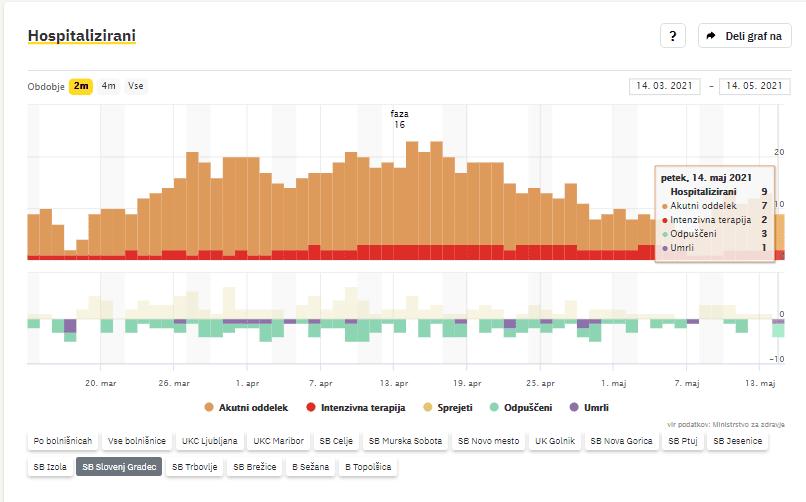Screen dimensions: 806x502
Task: Click the start date field 14. 03. 2021
Action: tap(665, 86)
